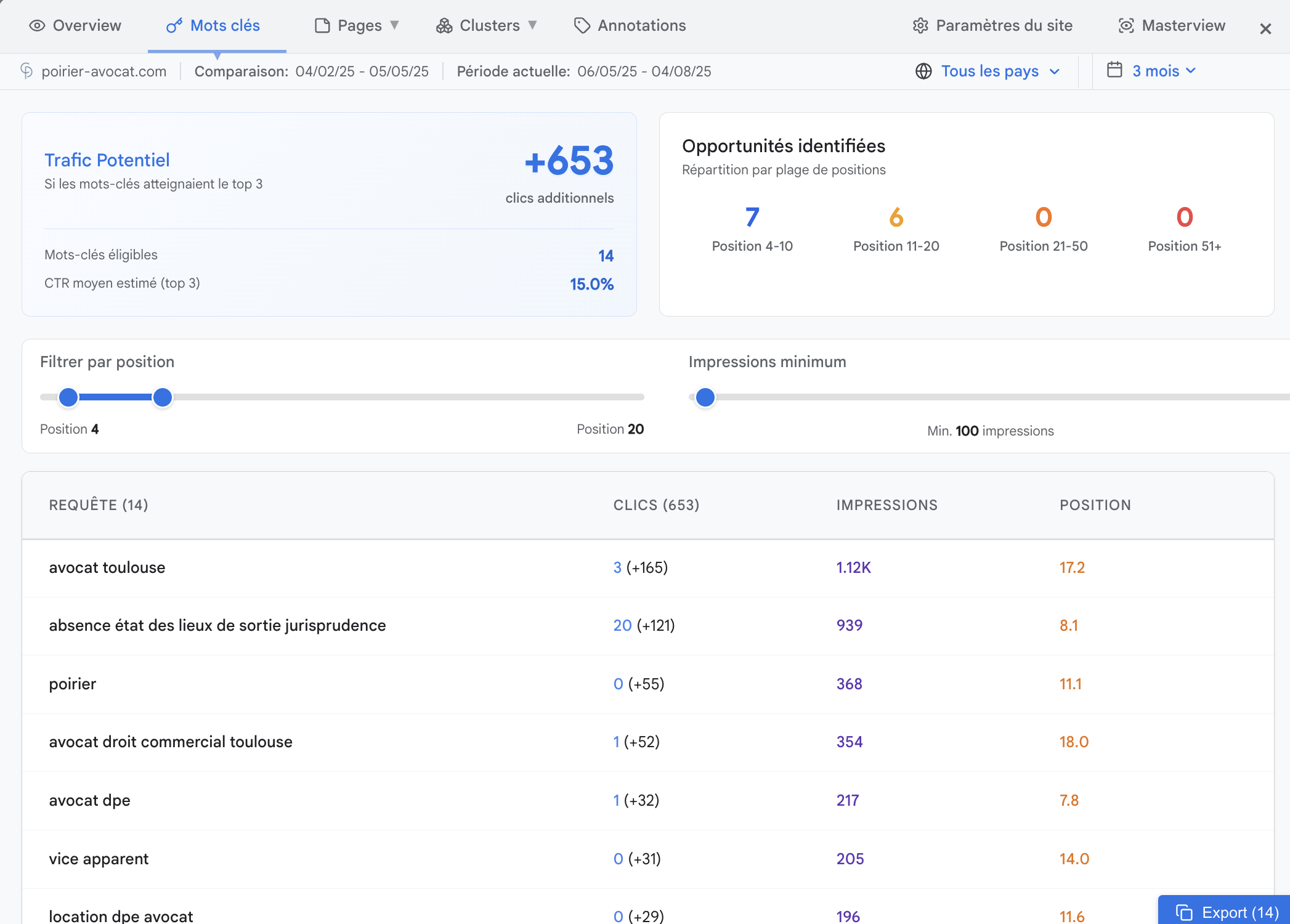Image resolution: width=1290 pixels, height=924 pixels.
Task: Select the avocat droit commercial toulouse row
Action: [648, 742]
